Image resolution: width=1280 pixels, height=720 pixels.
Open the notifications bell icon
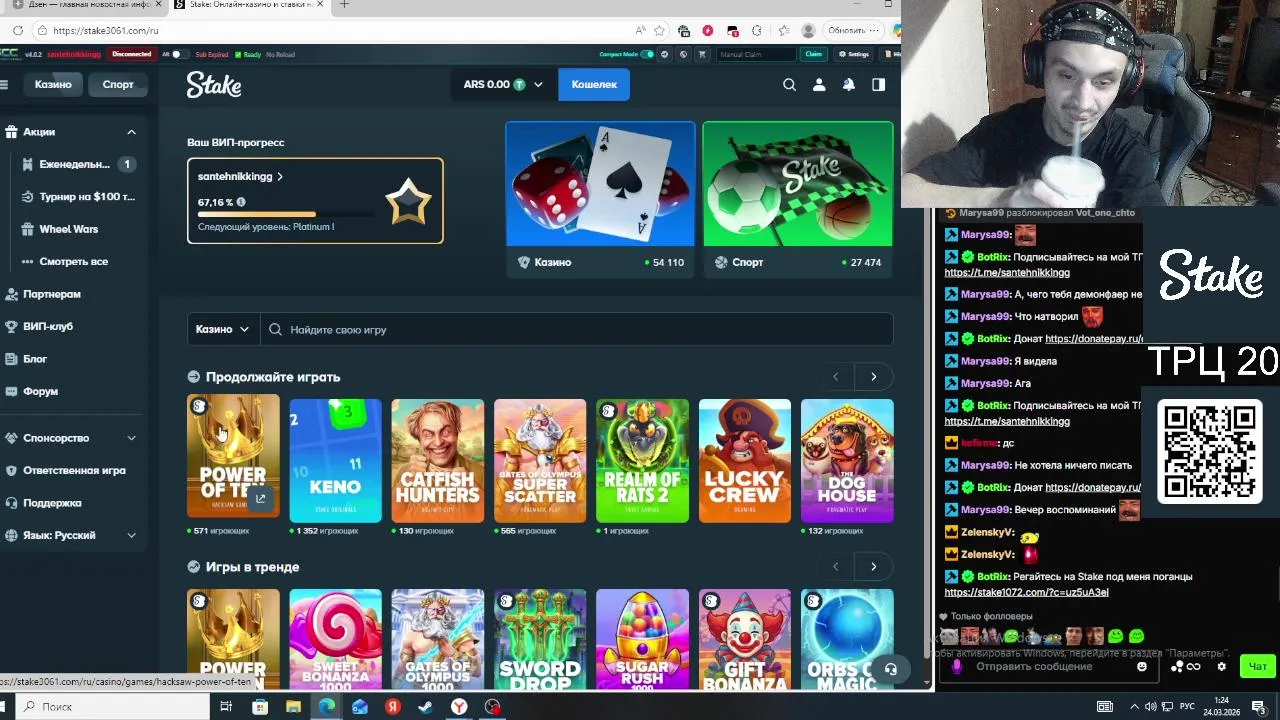pyautogui.click(x=849, y=85)
